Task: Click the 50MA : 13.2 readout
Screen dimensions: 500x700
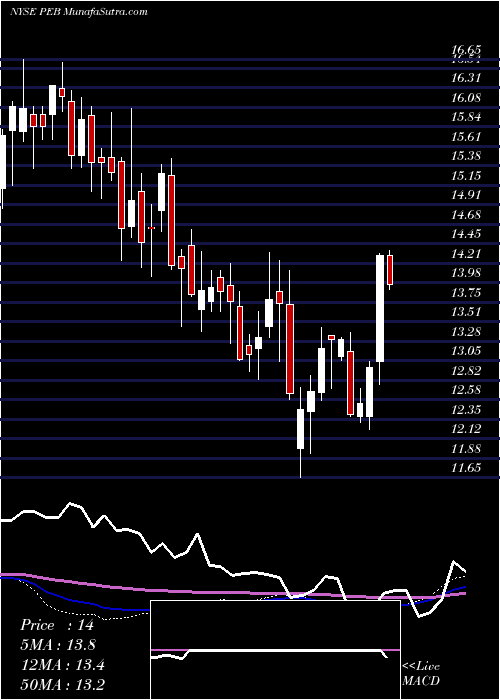Action: pos(62,685)
